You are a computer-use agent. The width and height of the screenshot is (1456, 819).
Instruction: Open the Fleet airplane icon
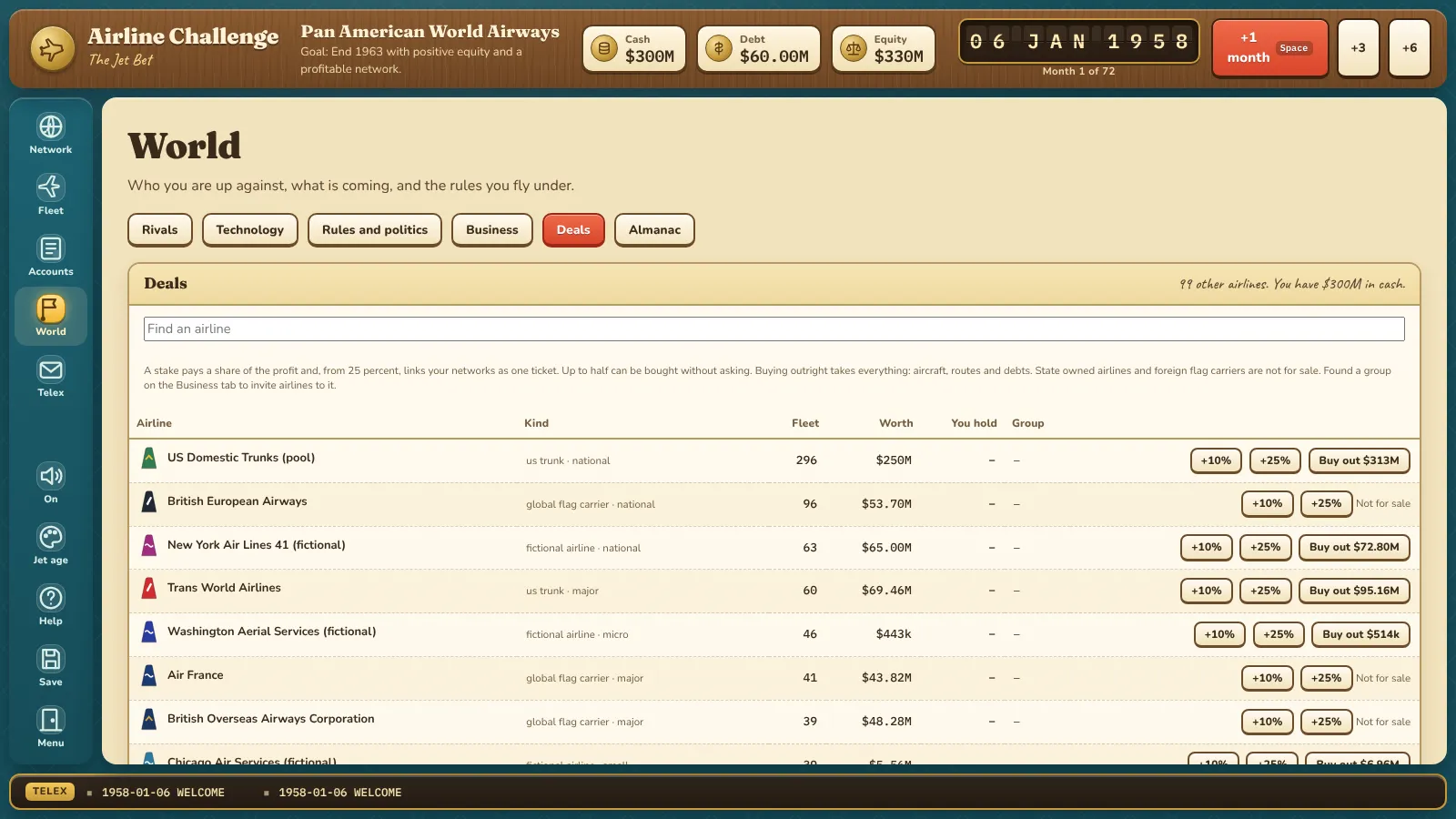pyautogui.click(x=51, y=187)
